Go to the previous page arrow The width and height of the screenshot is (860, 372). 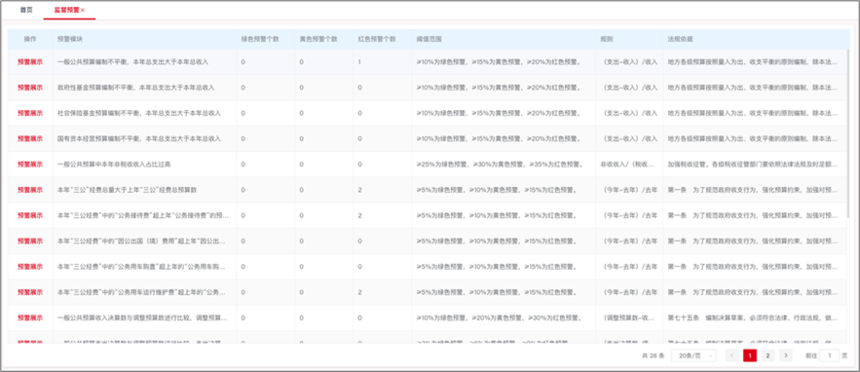point(732,356)
